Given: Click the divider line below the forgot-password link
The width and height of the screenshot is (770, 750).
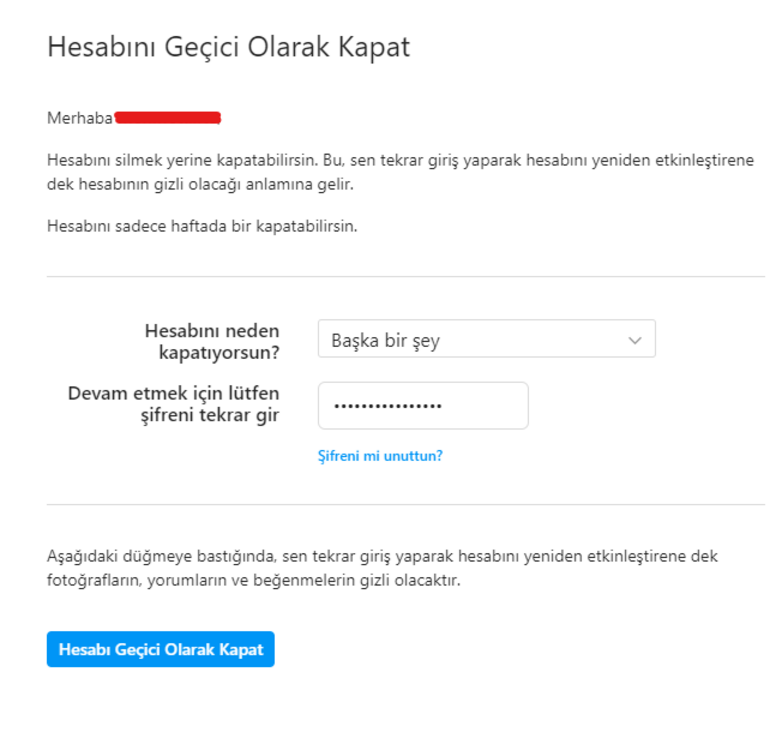Looking at the screenshot, I should (x=405, y=505).
